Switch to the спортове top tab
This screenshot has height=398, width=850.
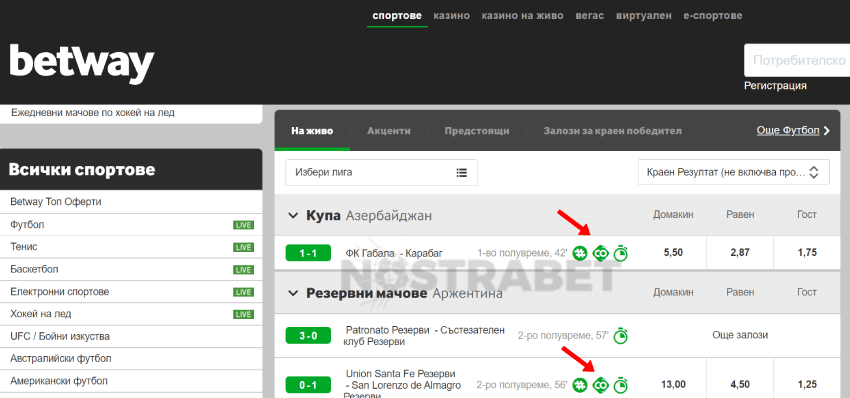point(397,16)
